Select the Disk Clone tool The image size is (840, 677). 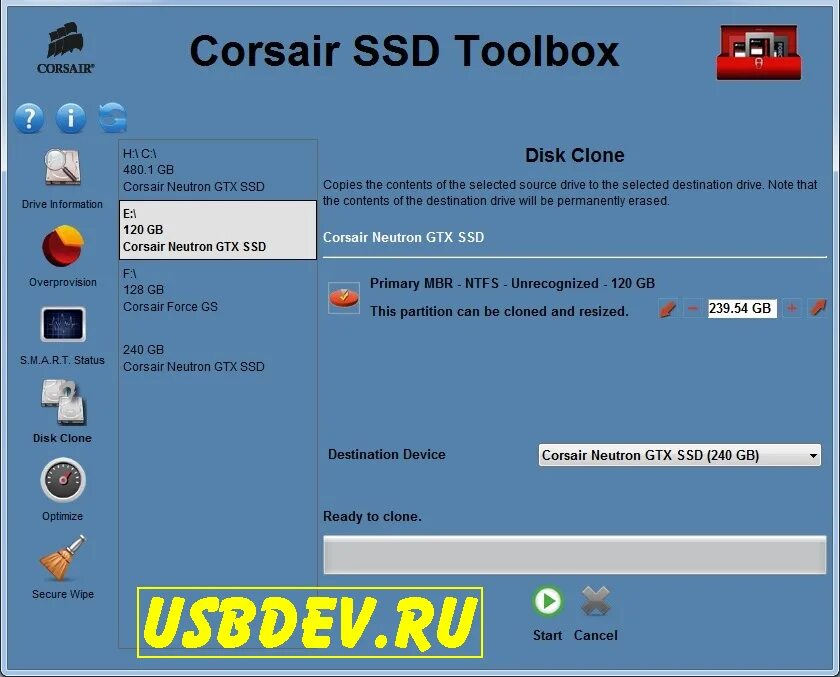click(x=62, y=411)
